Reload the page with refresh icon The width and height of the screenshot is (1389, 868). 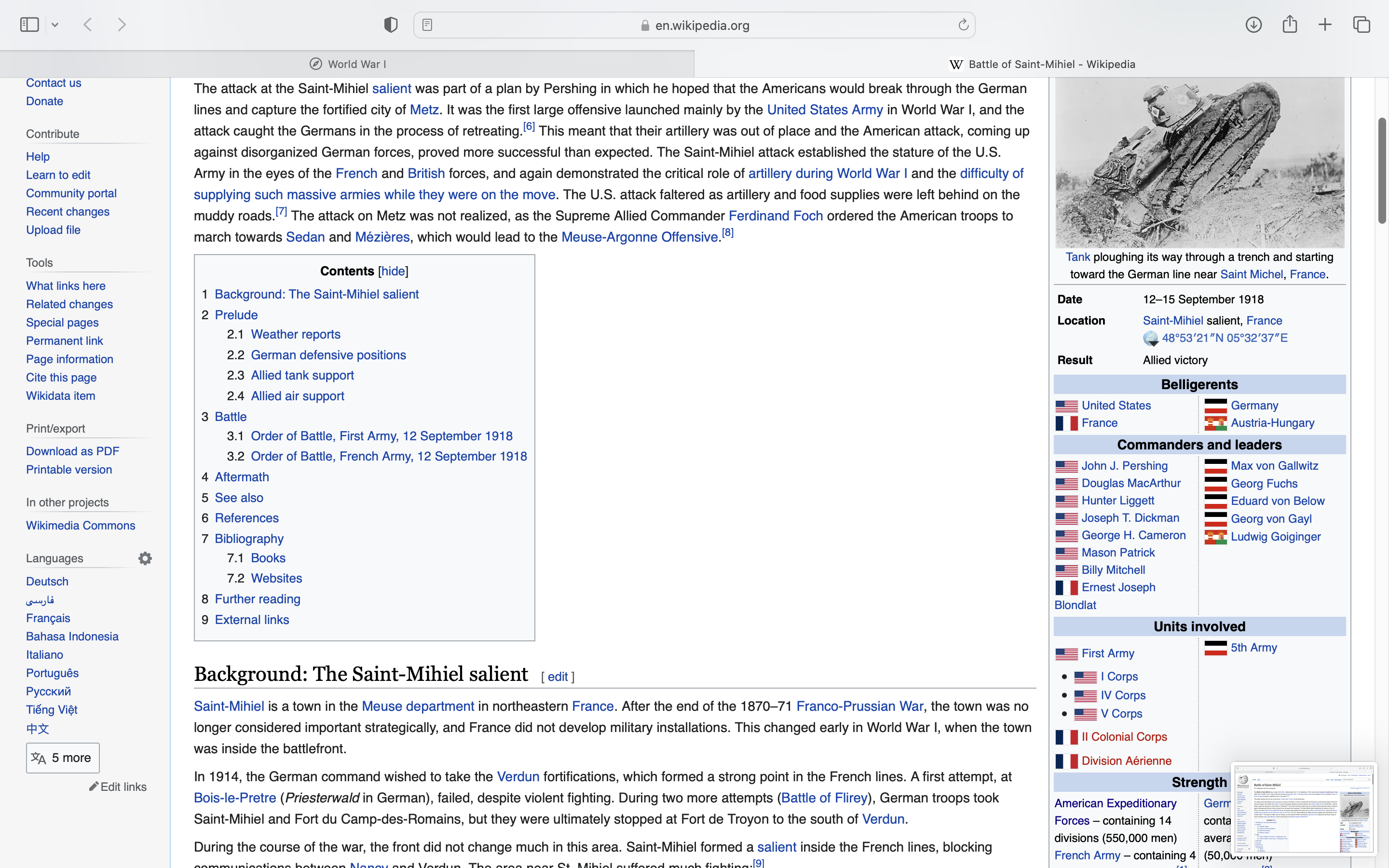(963, 25)
